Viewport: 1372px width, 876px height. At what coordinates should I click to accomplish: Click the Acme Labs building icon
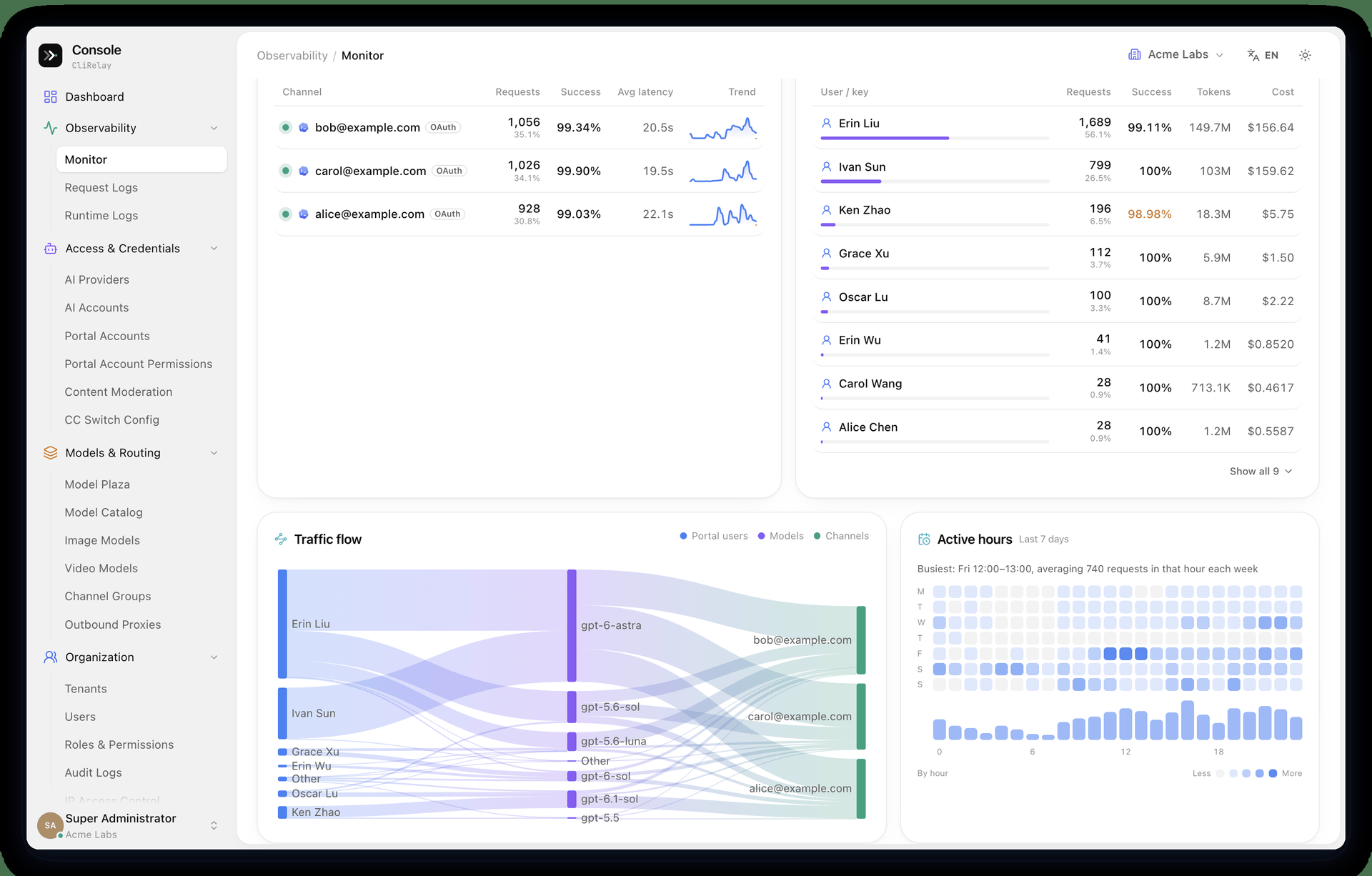click(x=1134, y=54)
